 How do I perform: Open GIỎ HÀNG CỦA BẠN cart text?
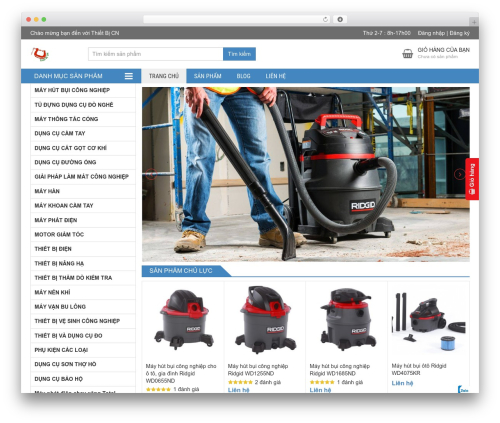tap(443, 50)
